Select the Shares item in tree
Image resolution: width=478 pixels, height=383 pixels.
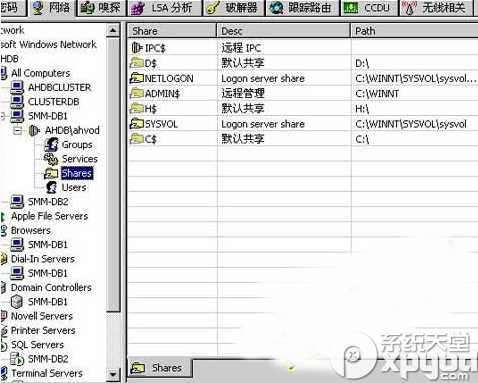click(77, 173)
